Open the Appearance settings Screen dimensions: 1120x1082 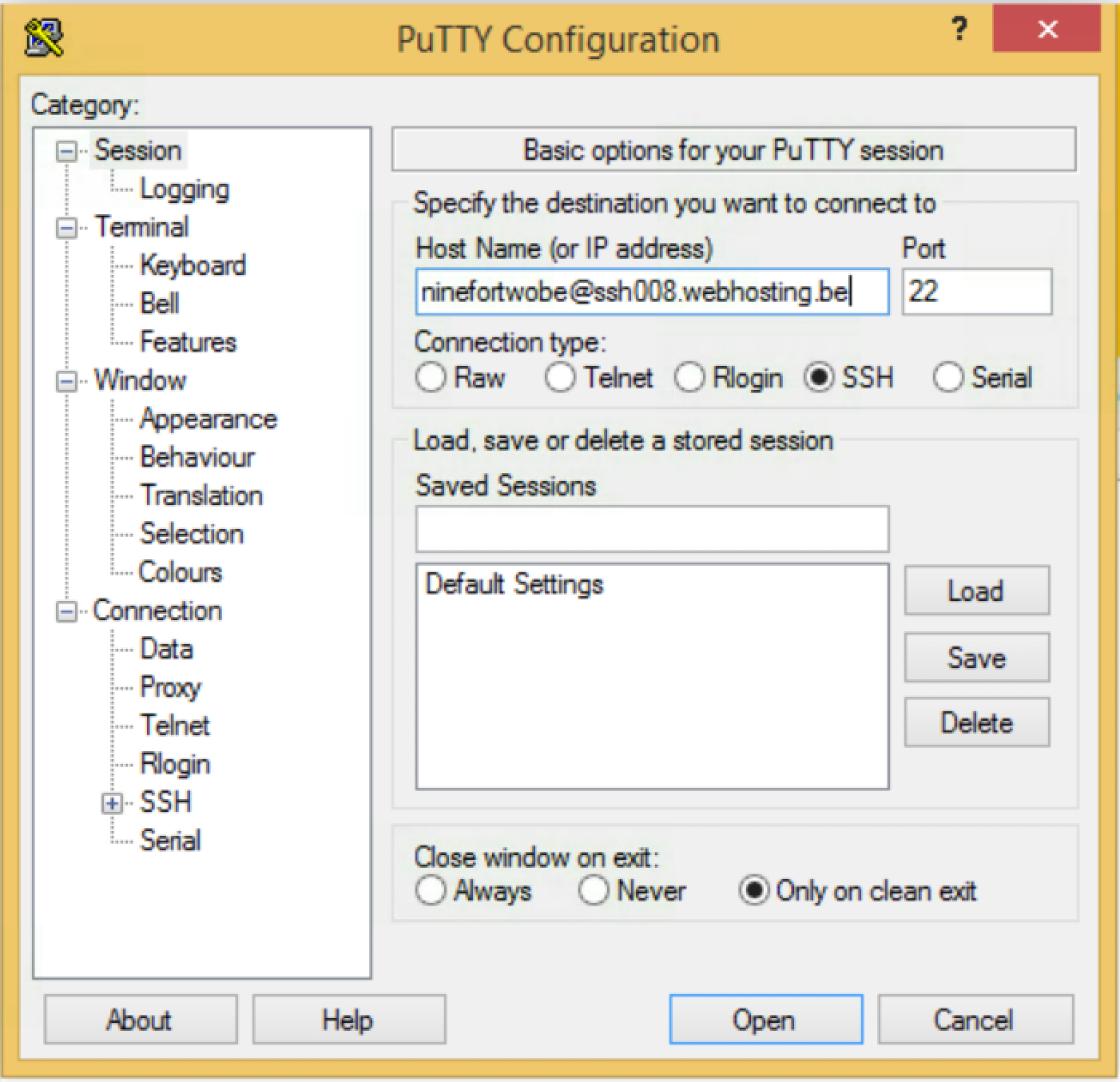click(x=208, y=419)
